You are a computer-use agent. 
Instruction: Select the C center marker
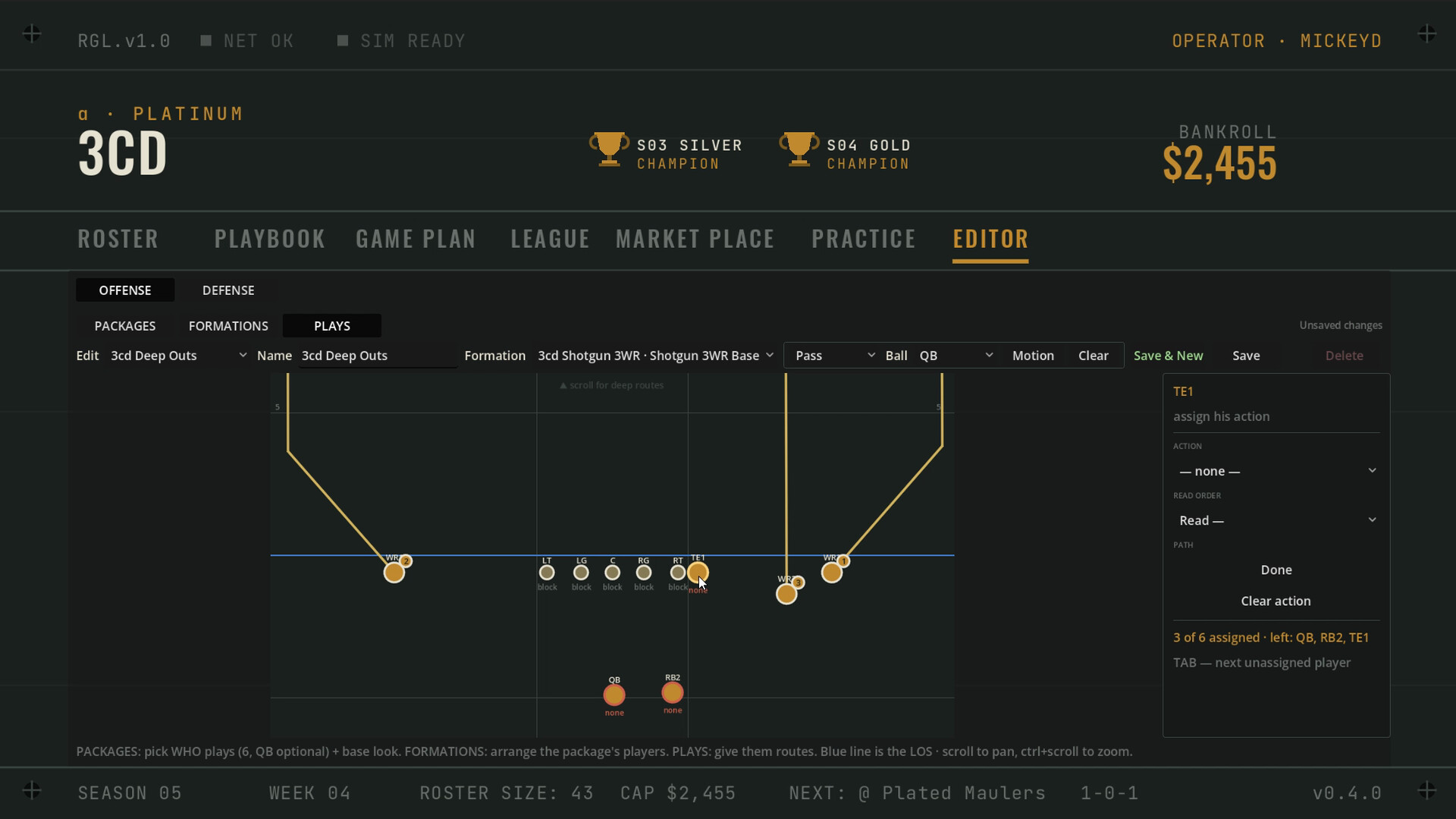(x=613, y=573)
